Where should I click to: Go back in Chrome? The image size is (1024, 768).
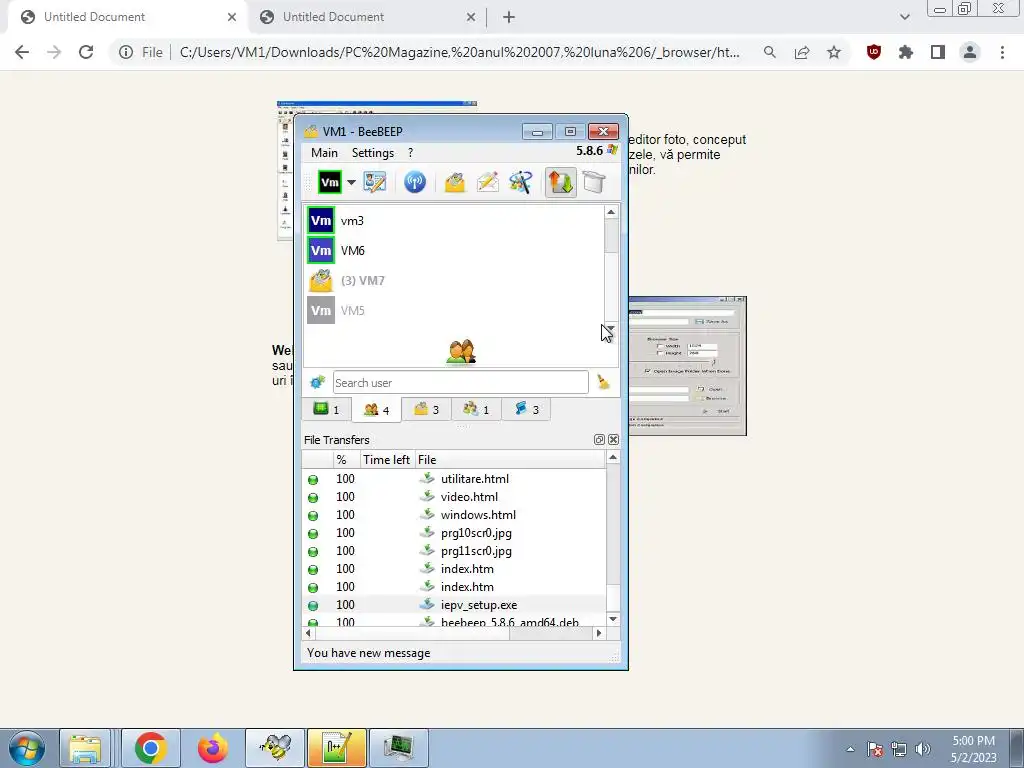22,52
